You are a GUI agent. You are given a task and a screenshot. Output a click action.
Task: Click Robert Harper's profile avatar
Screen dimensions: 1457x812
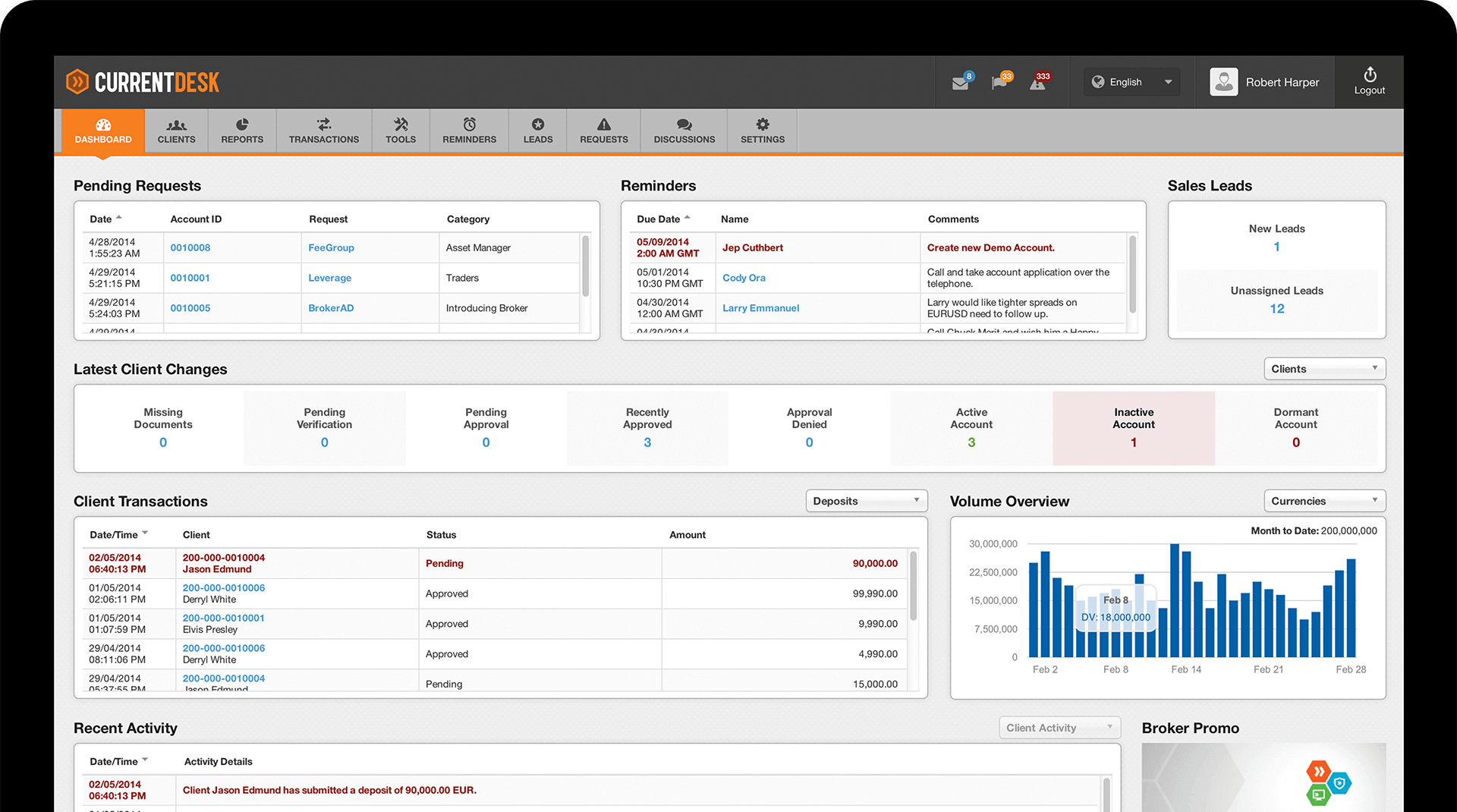(x=1223, y=82)
